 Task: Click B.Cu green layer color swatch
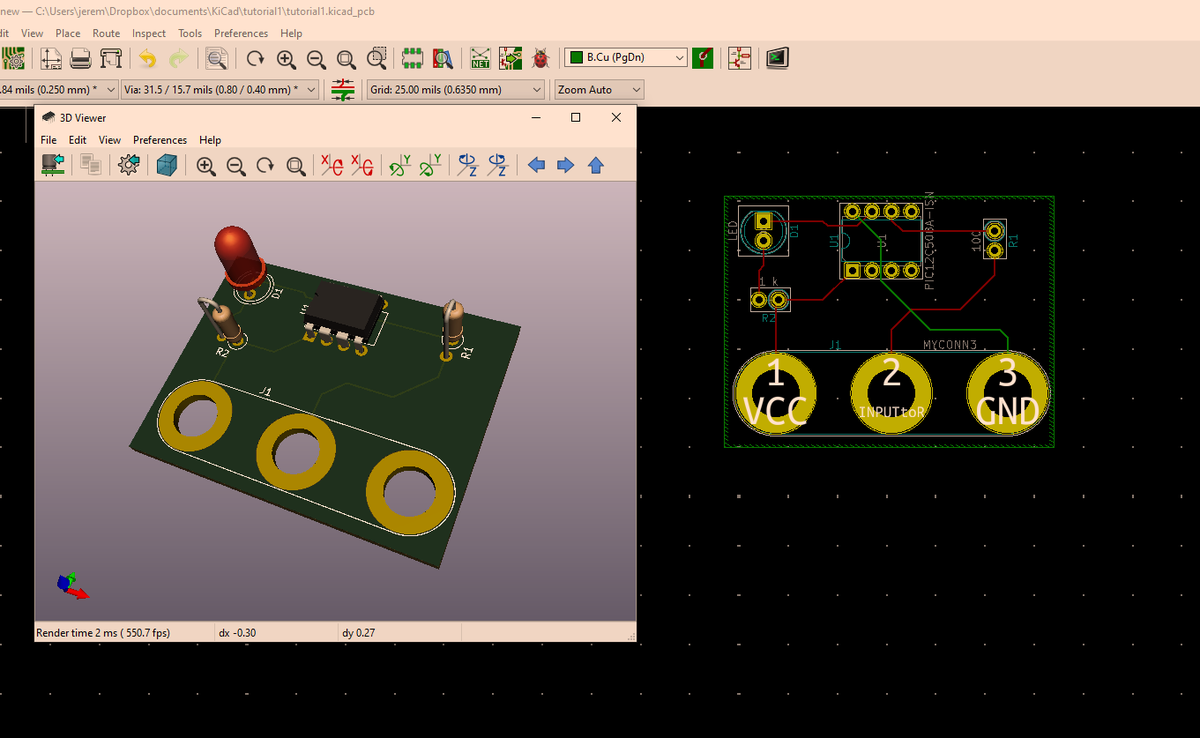point(576,58)
